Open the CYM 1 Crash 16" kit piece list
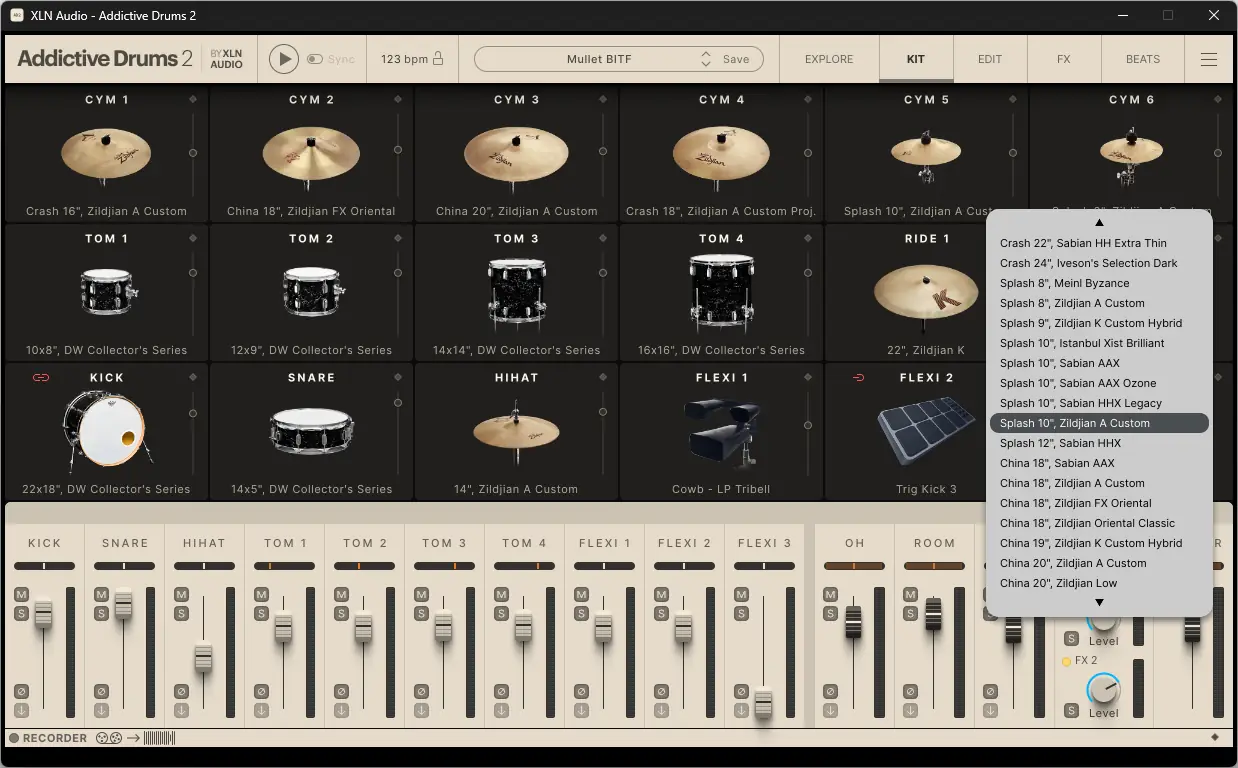1238x768 pixels. [107, 211]
